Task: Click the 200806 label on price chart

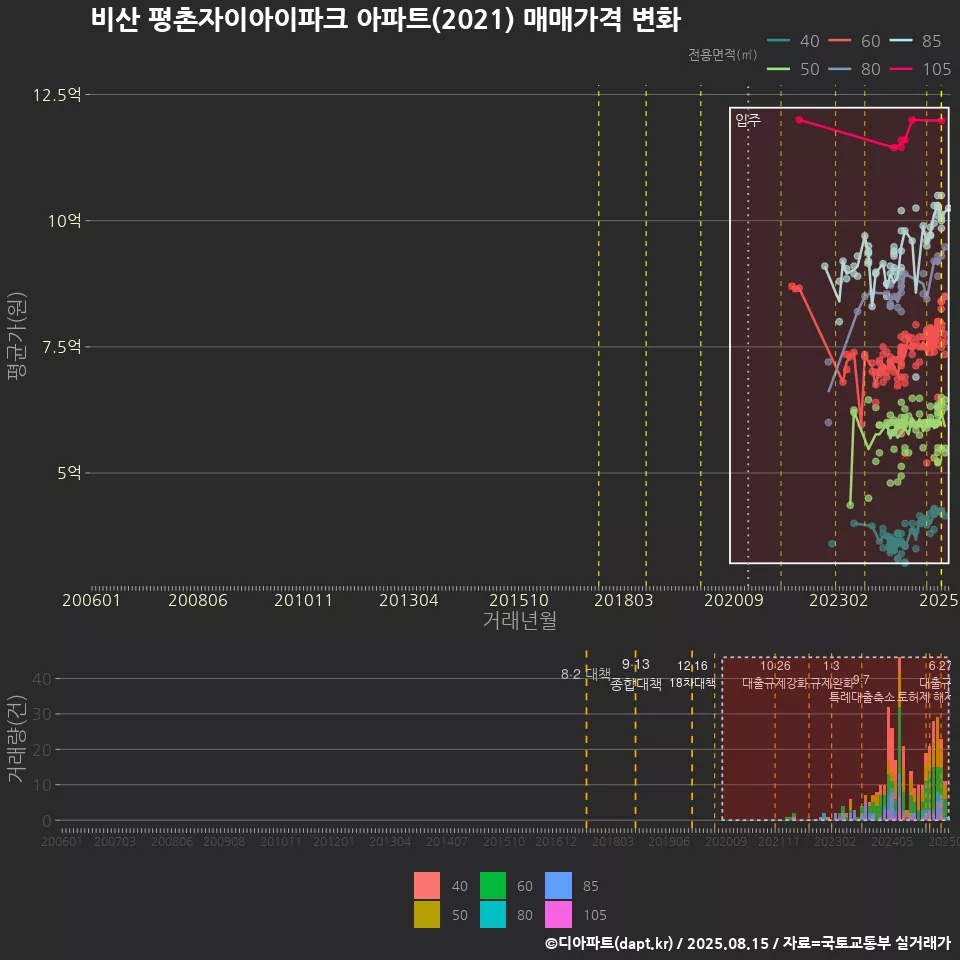Action: [x=198, y=600]
